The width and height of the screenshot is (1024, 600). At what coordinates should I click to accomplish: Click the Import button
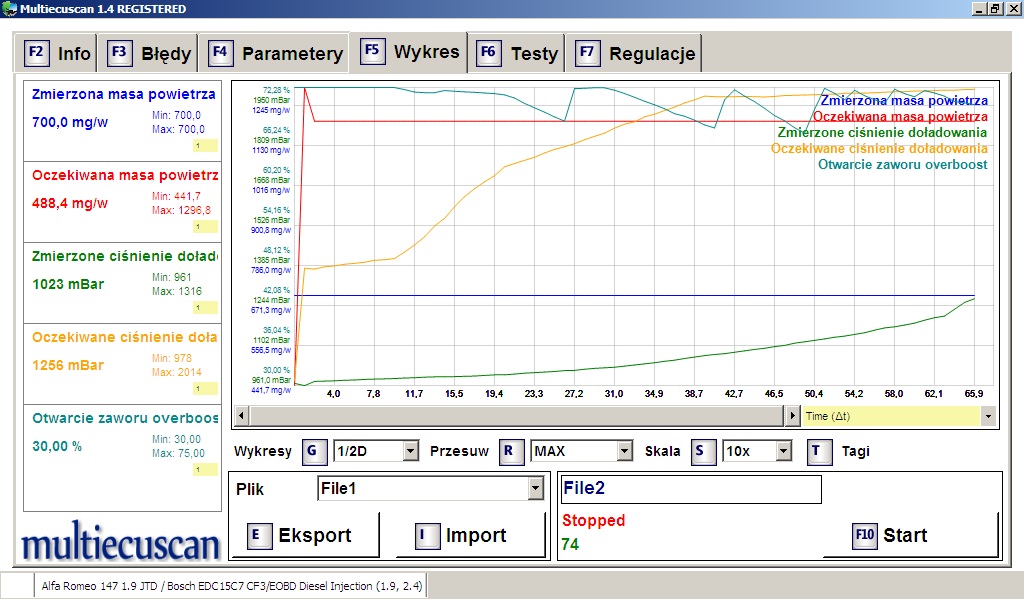[468, 535]
